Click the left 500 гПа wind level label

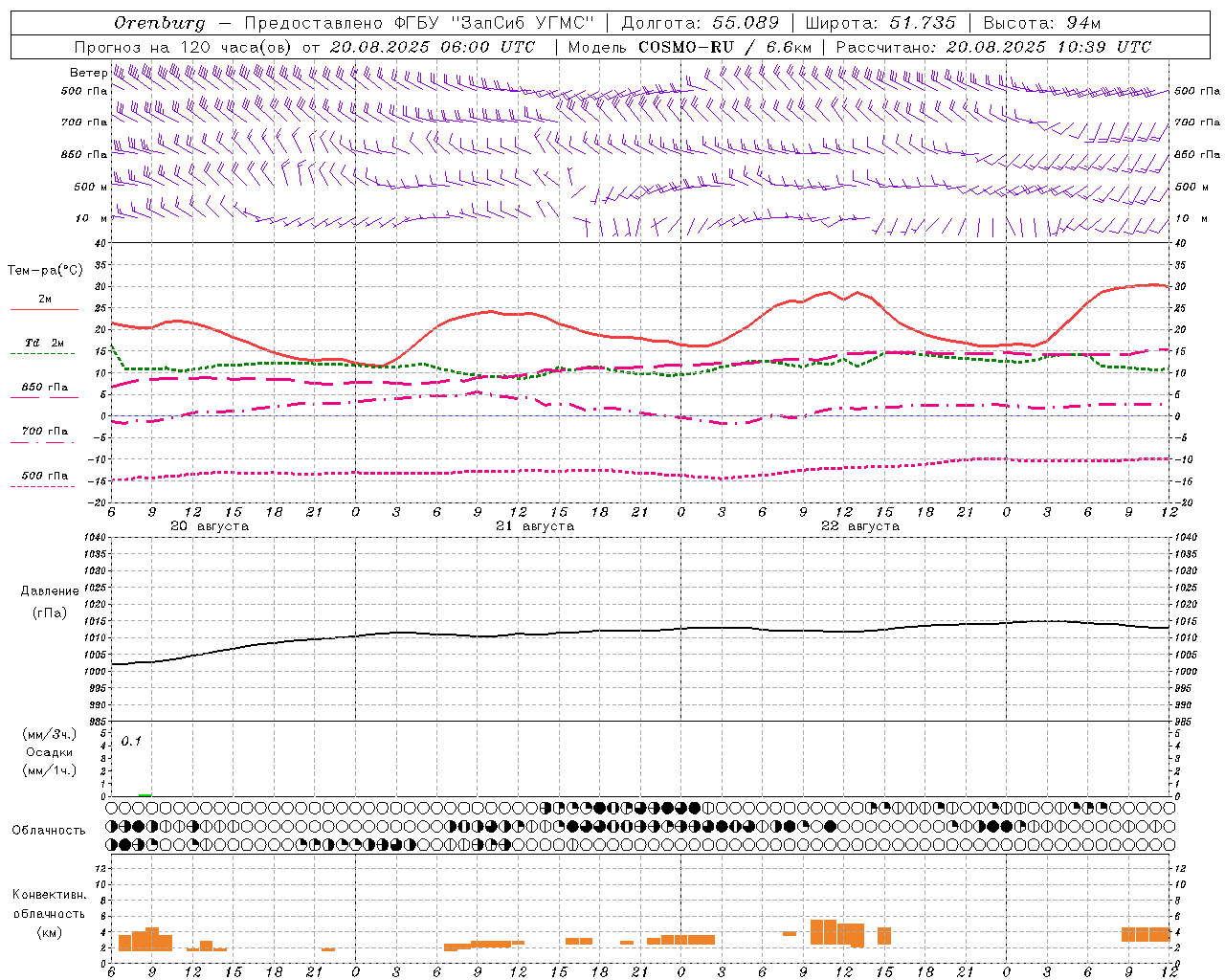[x=84, y=91]
